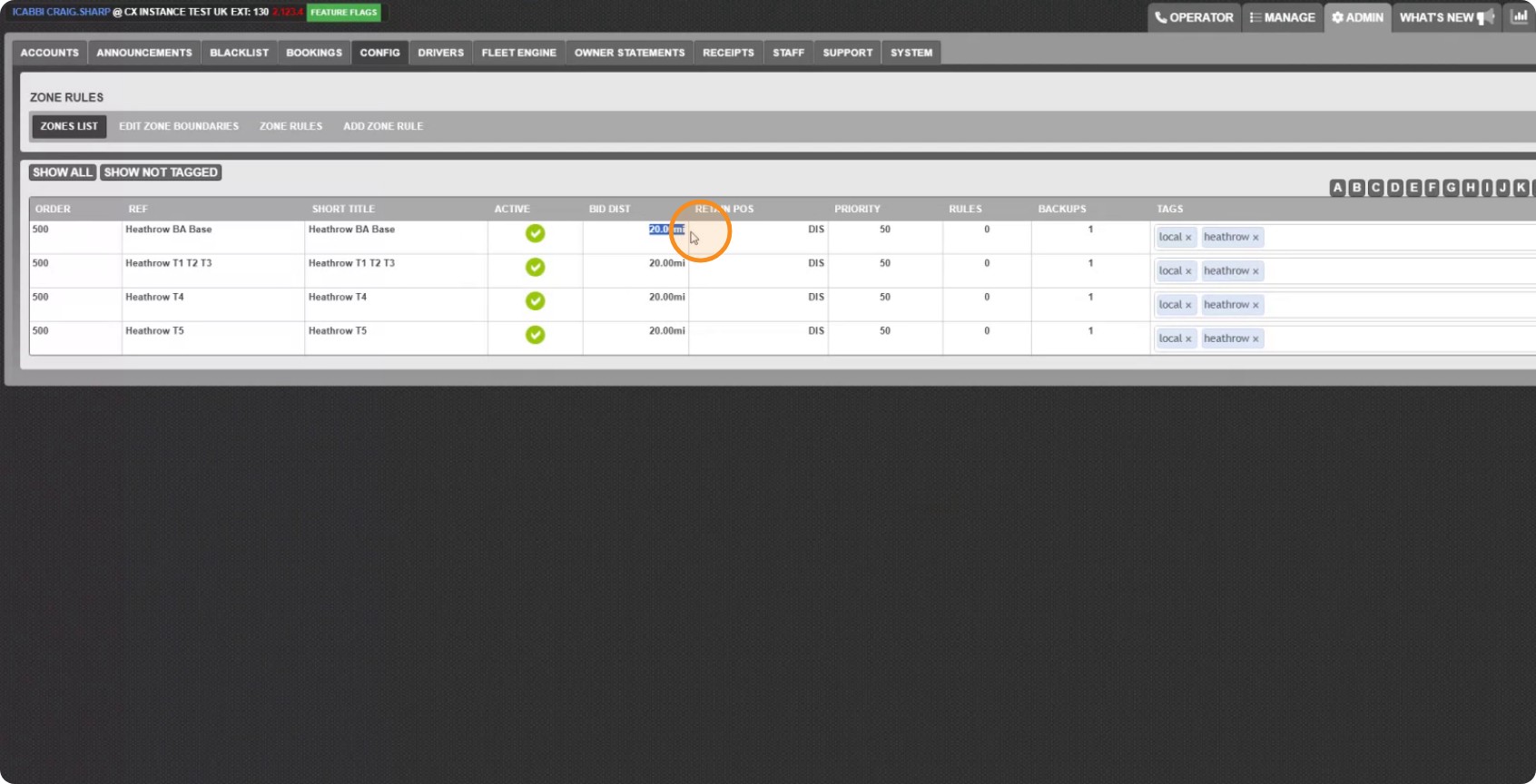Remove the local tag from Heathrow T5 row

click(1188, 339)
